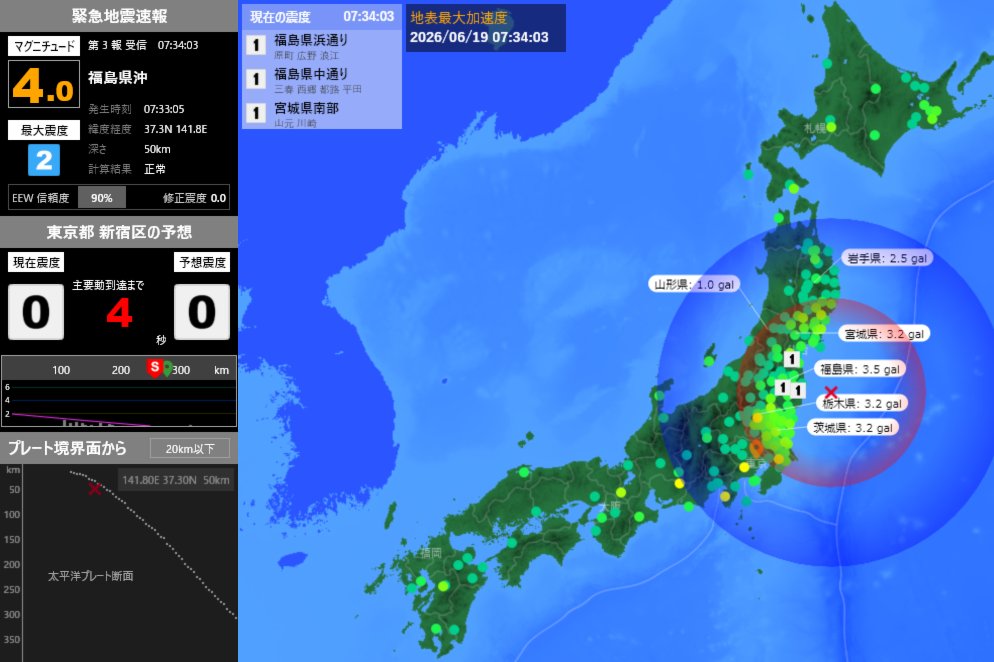Click the blue max intensity 2 icon

[x=44, y=160]
